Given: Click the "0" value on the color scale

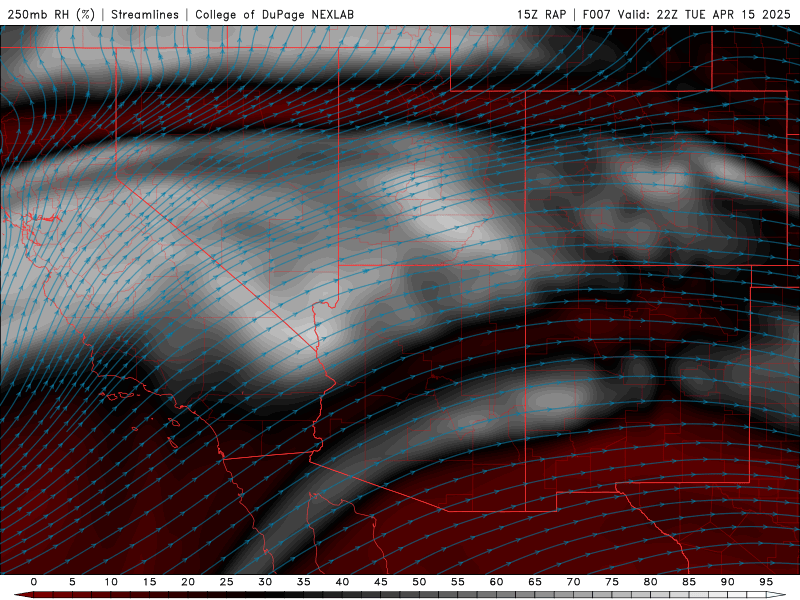Looking at the screenshot, I should click(34, 582).
